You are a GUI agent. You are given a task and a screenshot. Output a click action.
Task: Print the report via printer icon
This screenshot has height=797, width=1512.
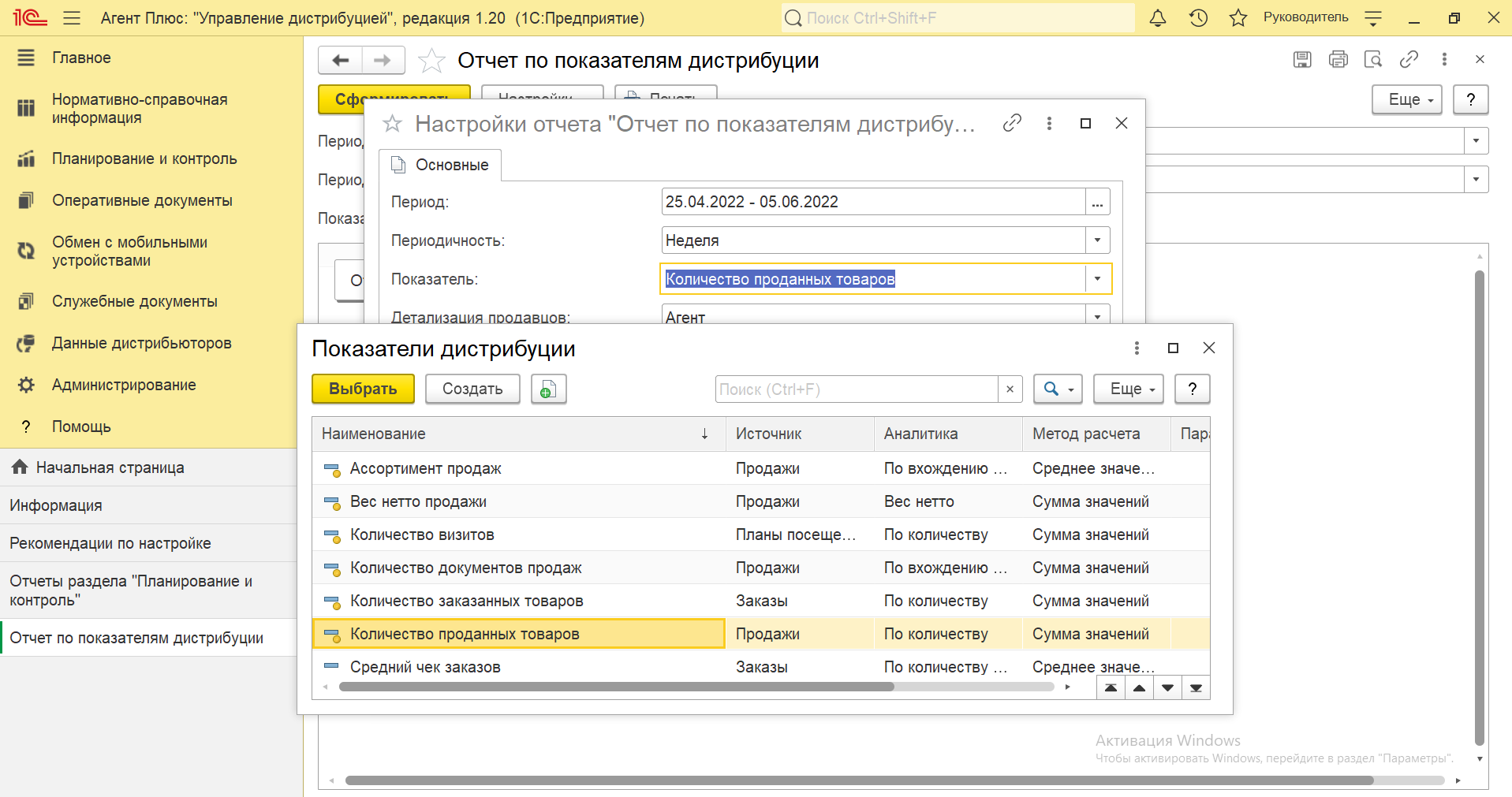(1338, 59)
